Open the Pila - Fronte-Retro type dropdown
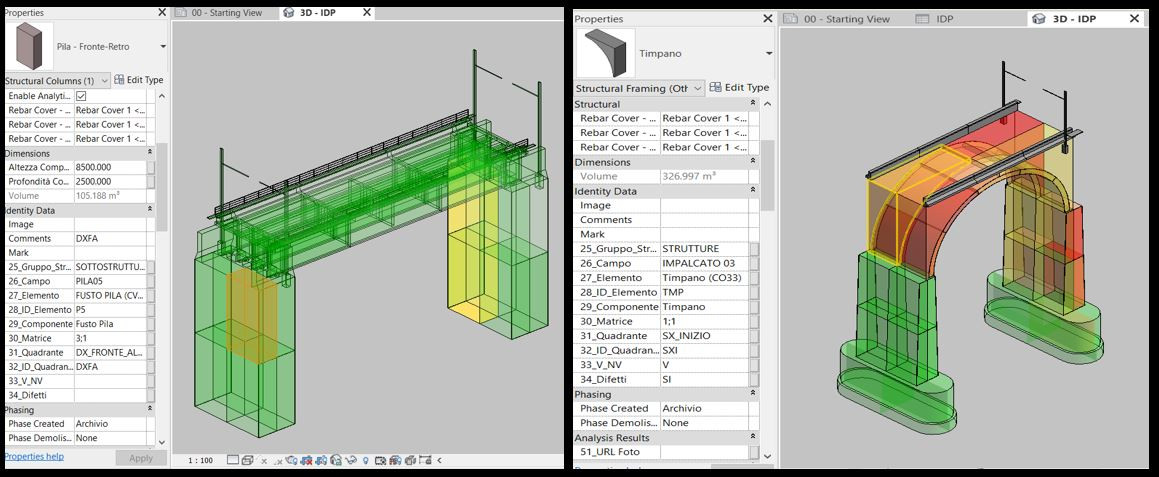 163,47
